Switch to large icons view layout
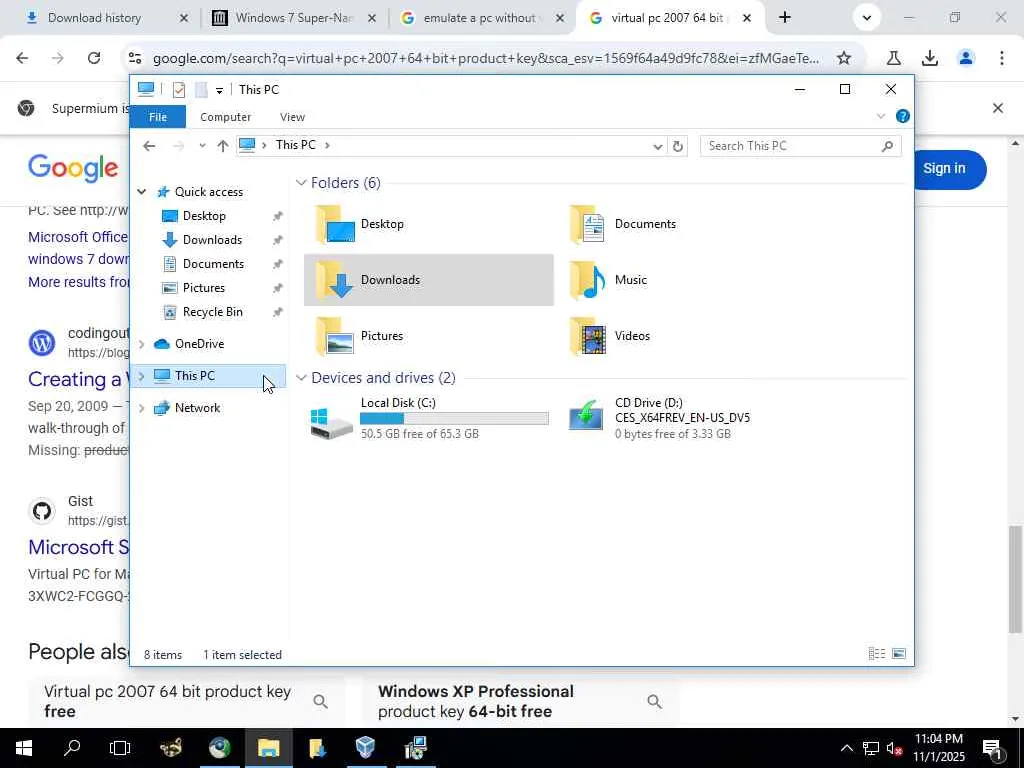 [x=899, y=654]
